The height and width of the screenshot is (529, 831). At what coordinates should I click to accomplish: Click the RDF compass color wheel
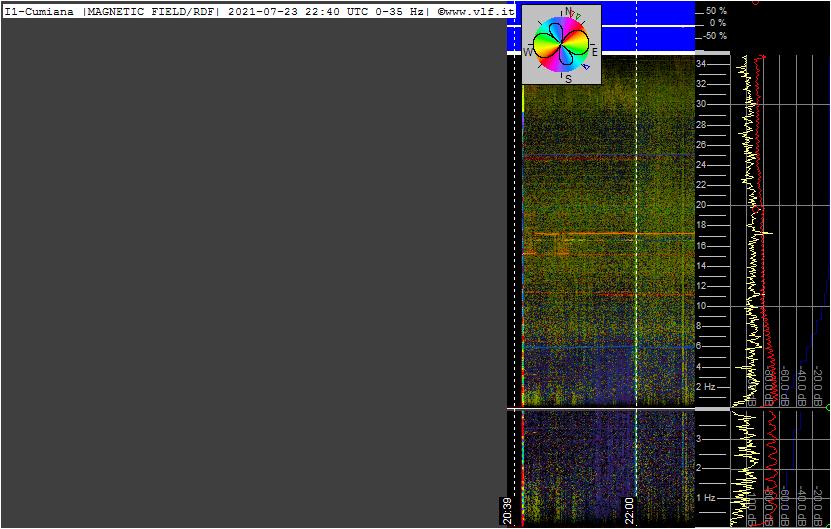[x=561, y=44]
